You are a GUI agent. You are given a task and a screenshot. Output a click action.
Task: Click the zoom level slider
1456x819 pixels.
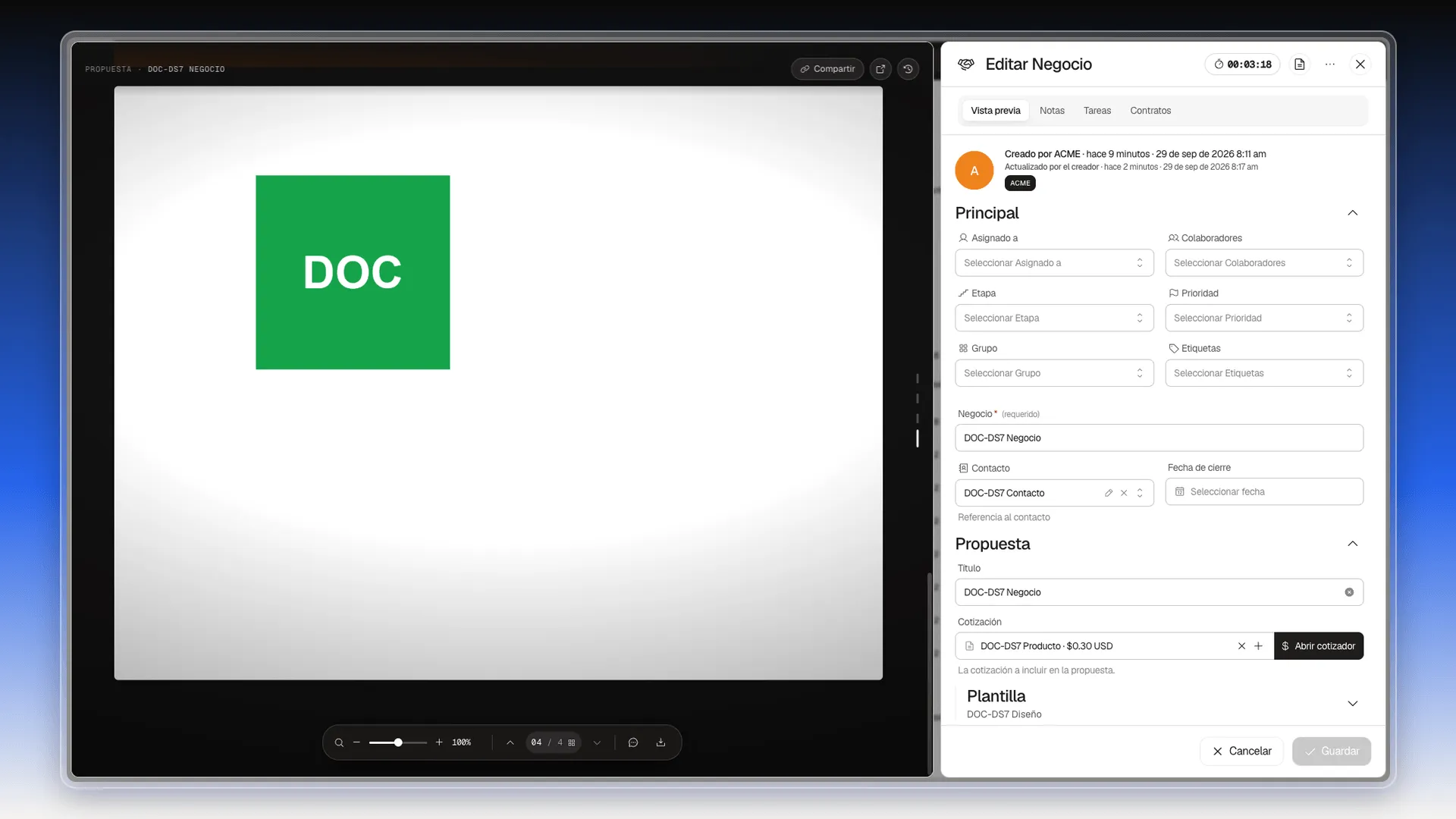[397, 742]
